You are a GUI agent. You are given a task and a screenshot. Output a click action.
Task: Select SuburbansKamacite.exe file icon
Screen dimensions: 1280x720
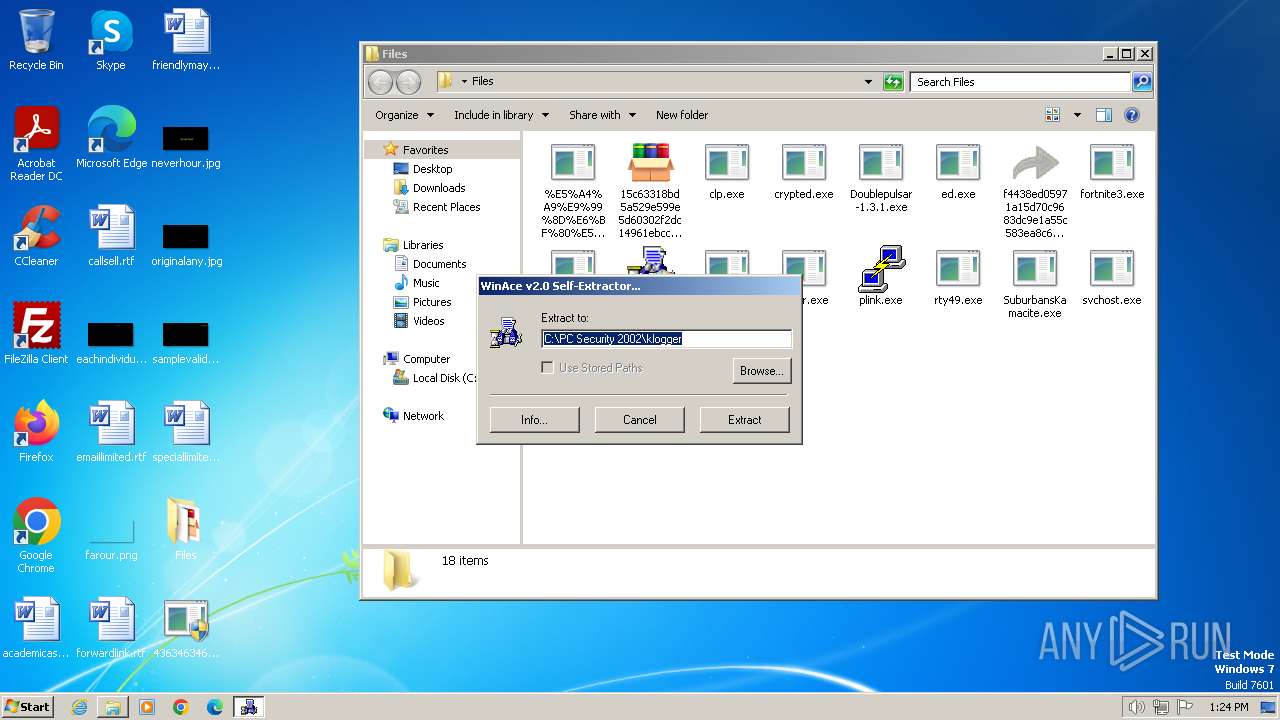coord(1035,269)
